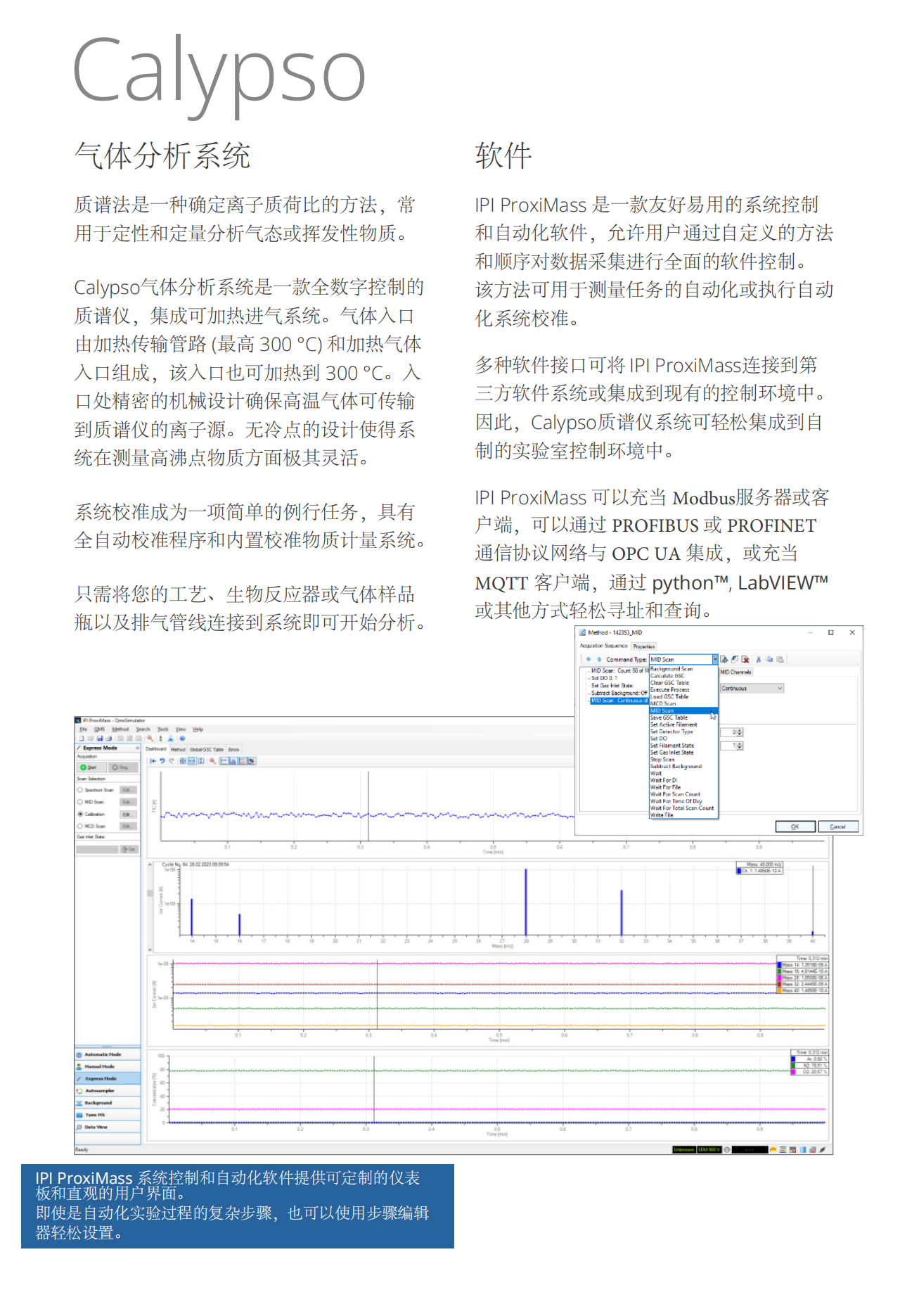Switch to the Global GSC Table tab
The height and width of the screenshot is (1316, 900).
[207, 750]
